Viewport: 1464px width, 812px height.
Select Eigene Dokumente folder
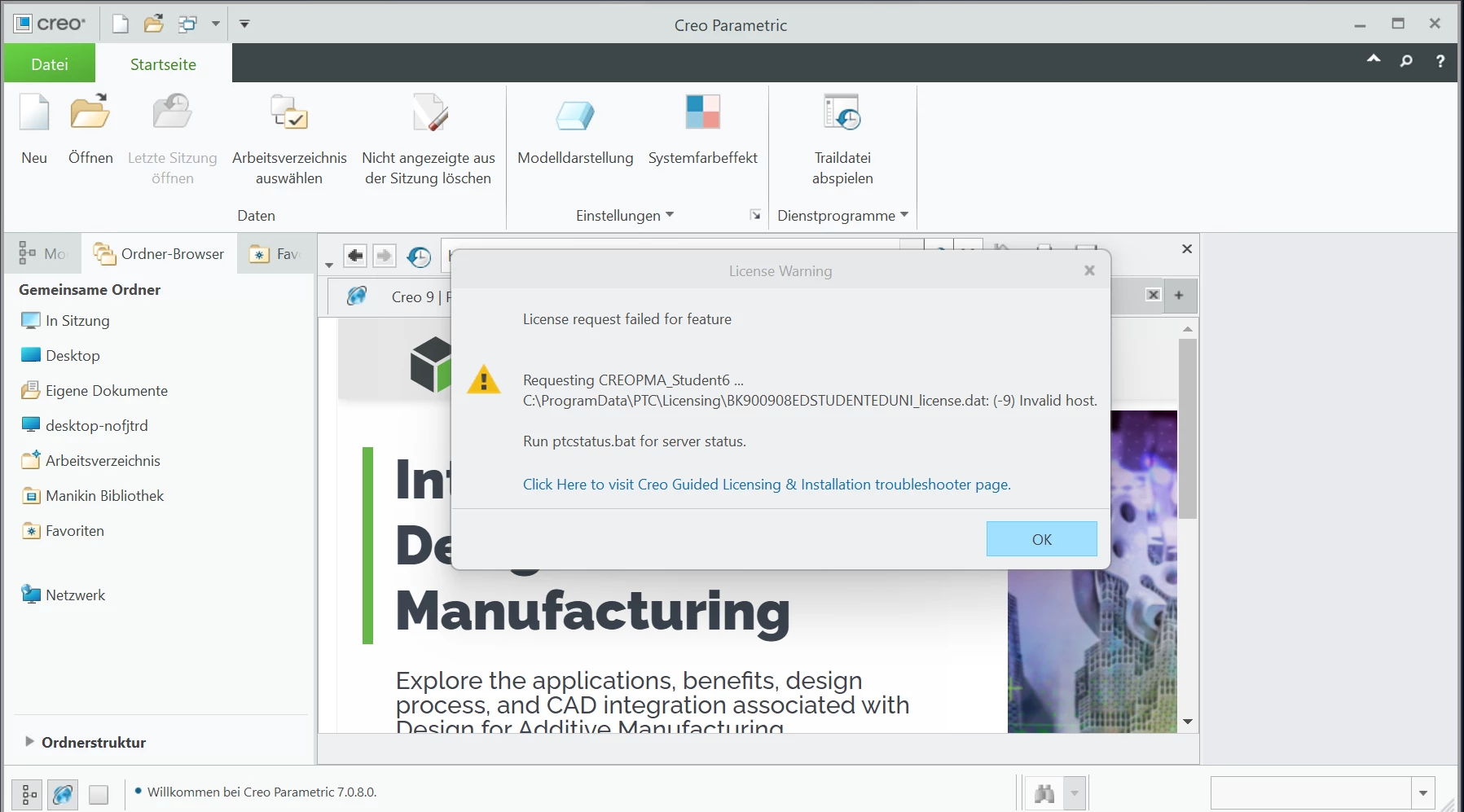[x=95, y=390]
